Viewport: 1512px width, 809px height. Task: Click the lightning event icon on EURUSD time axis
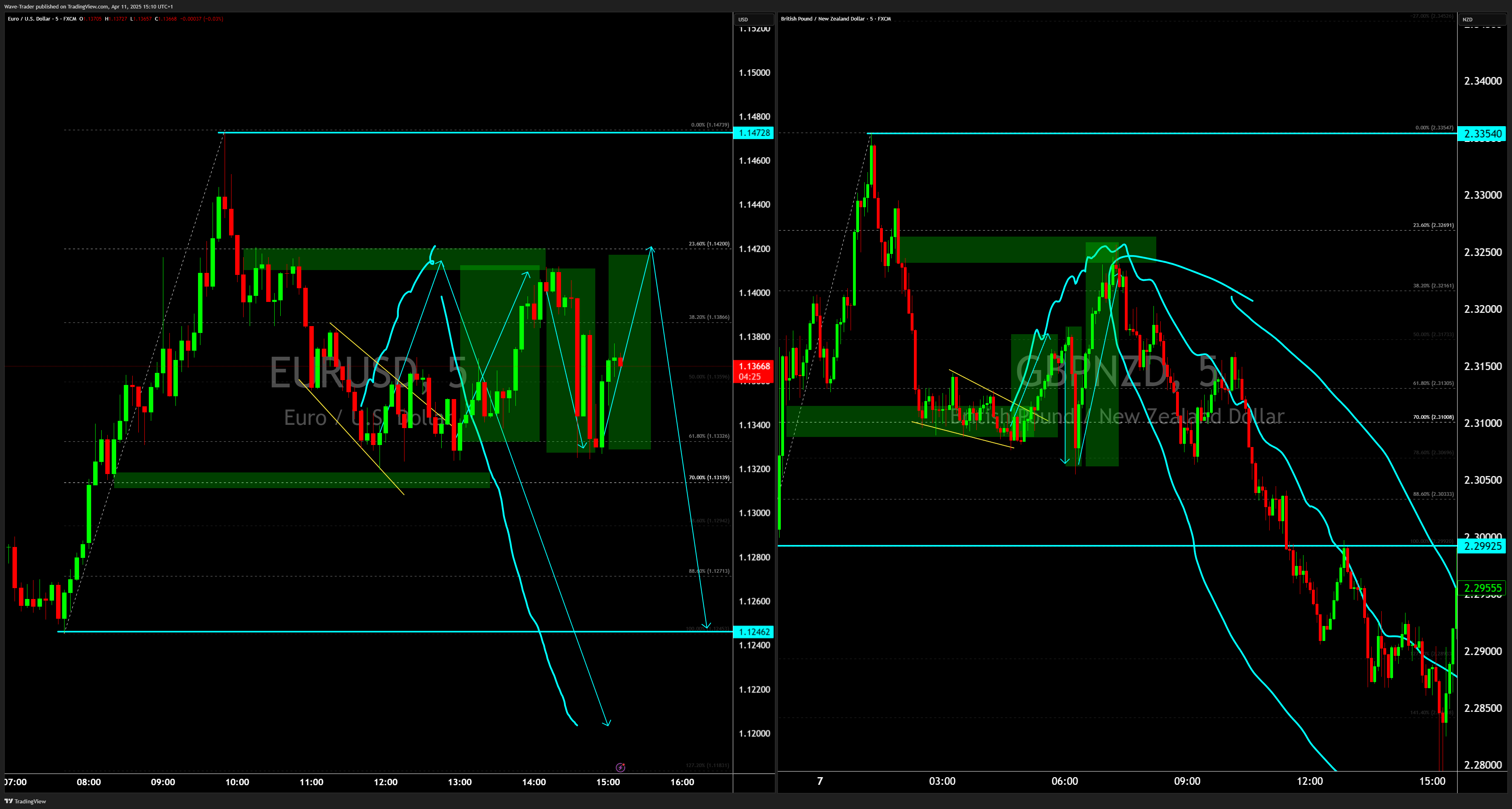tap(620, 767)
